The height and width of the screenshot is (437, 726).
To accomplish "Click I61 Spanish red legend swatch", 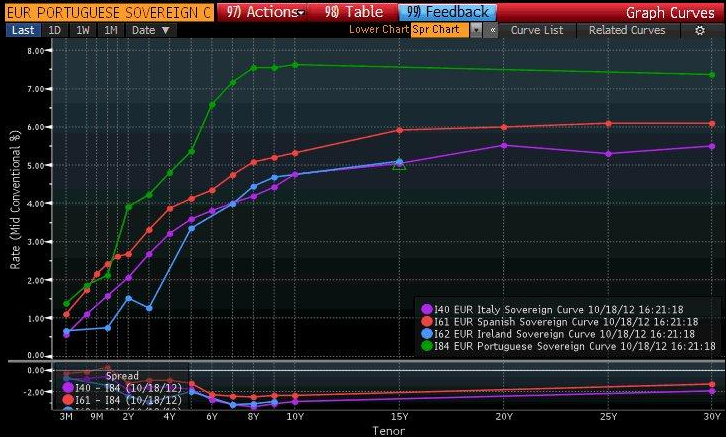I will (427, 321).
